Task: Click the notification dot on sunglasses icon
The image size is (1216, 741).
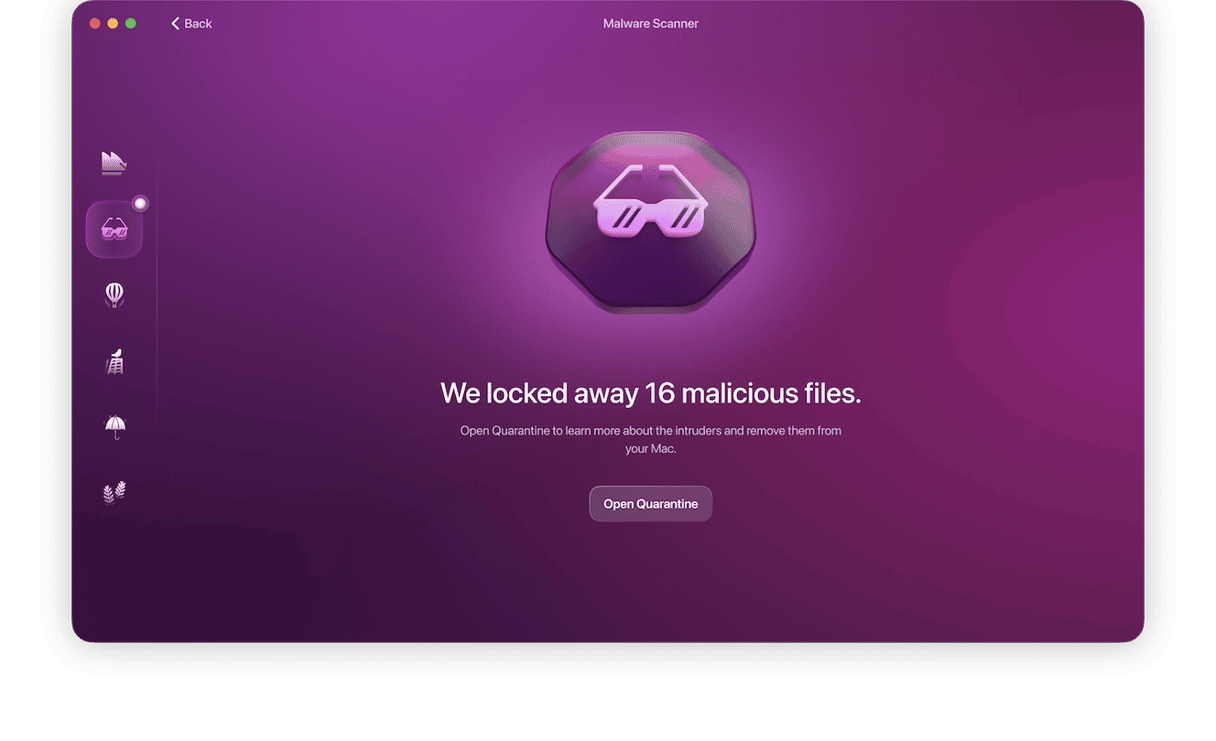Action: coord(140,203)
